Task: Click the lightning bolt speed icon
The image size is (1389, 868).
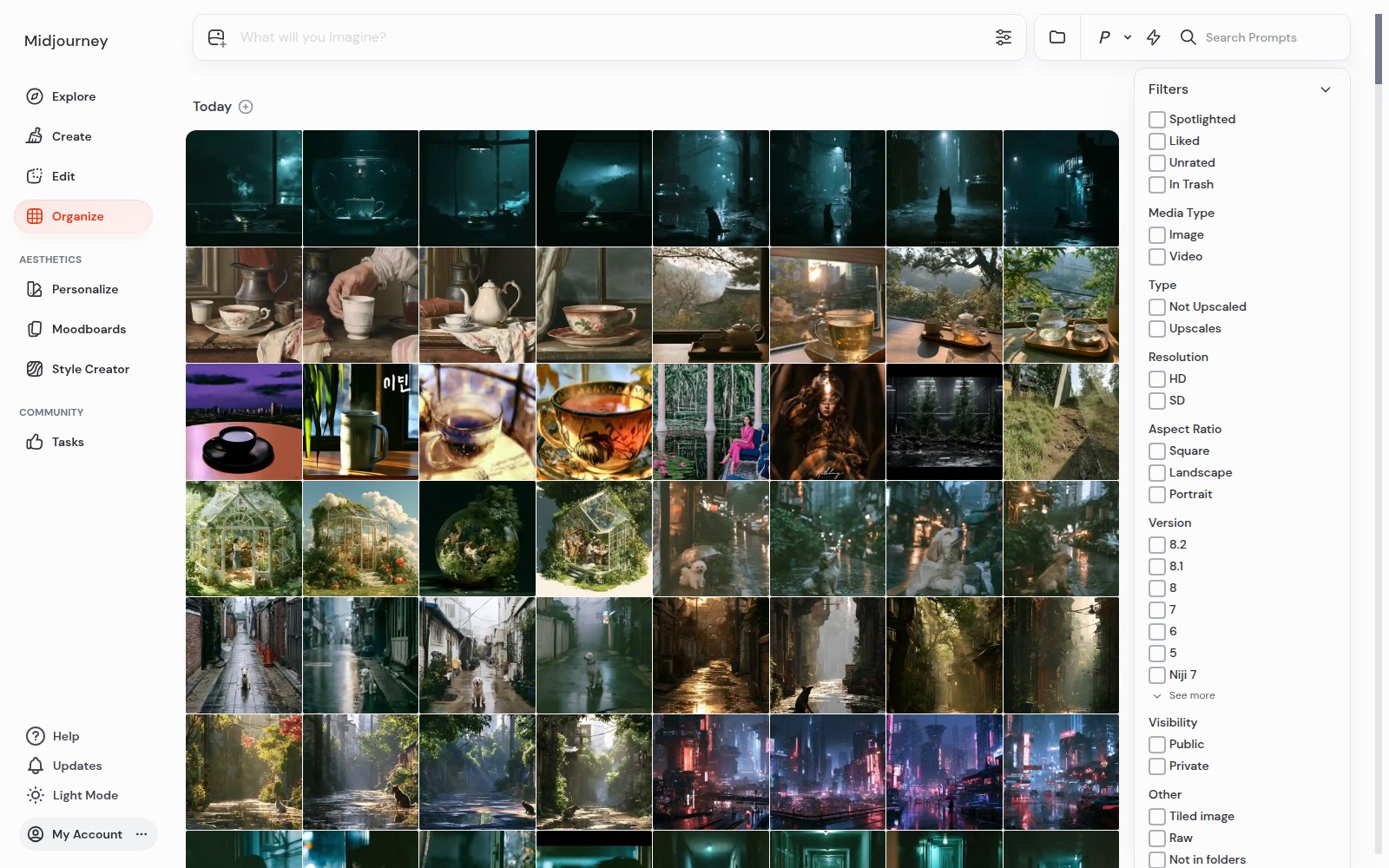Action: (x=1154, y=37)
